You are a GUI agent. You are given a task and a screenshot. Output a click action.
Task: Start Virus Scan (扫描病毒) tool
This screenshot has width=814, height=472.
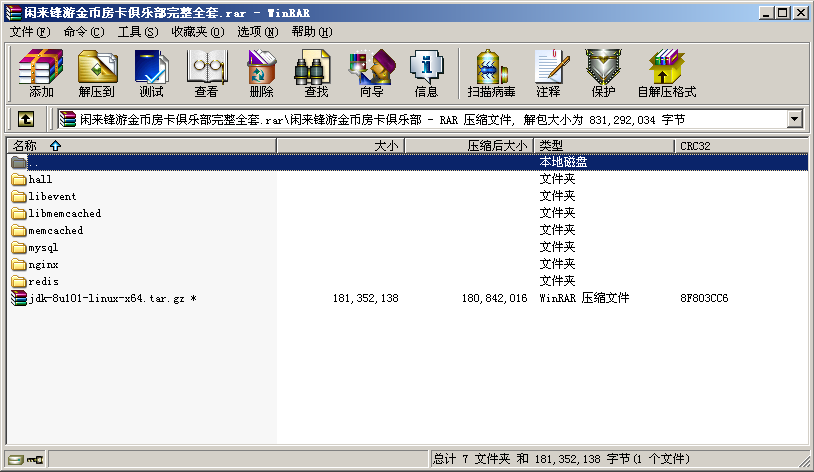pos(491,73)
